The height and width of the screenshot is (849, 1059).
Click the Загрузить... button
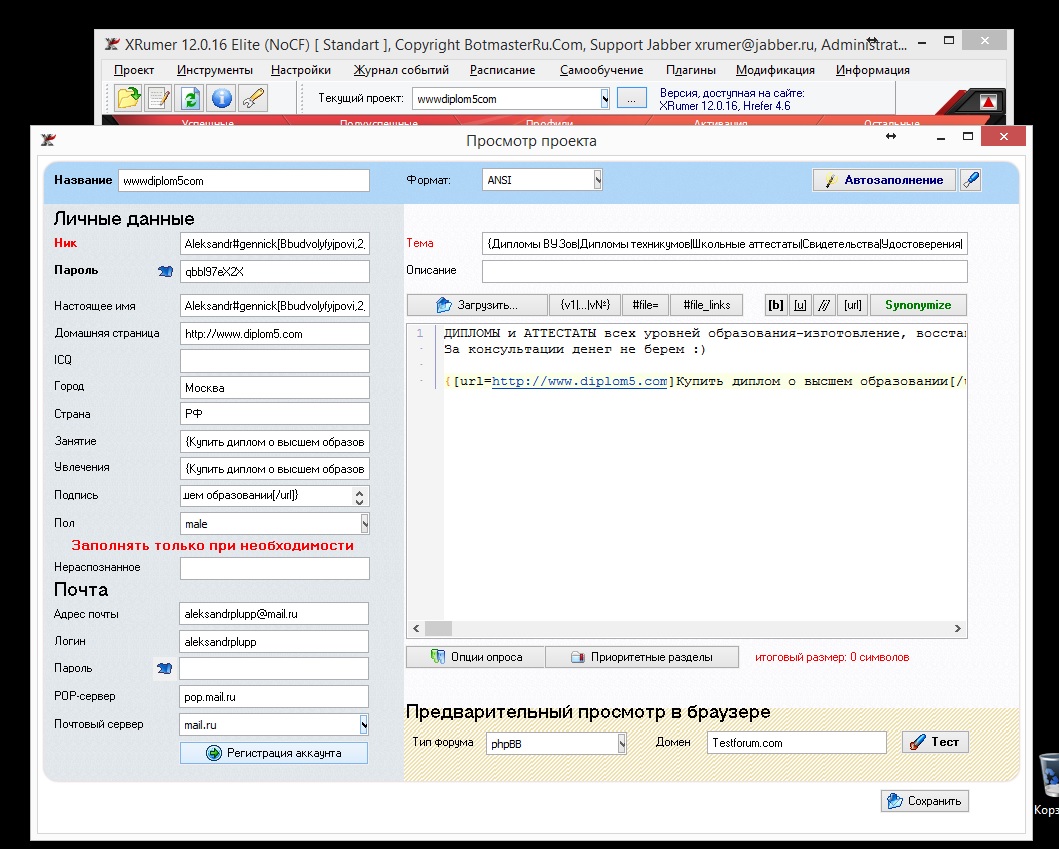coord(477,305)
